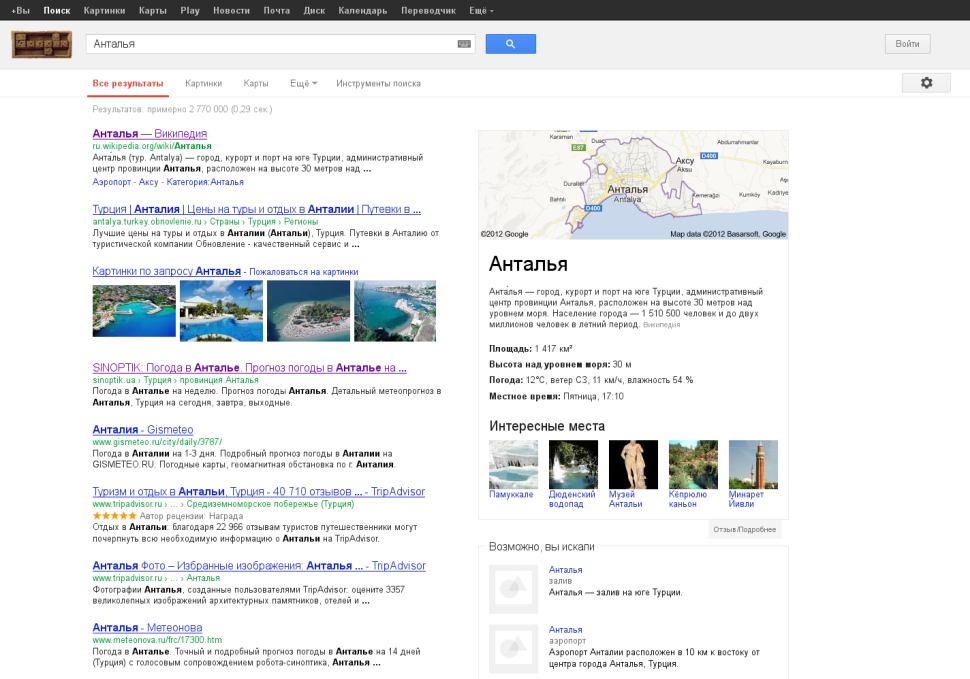Screen dimensions: 970x679
Task: Open the pool resort image thumbnail
Action: click(221, 310)
